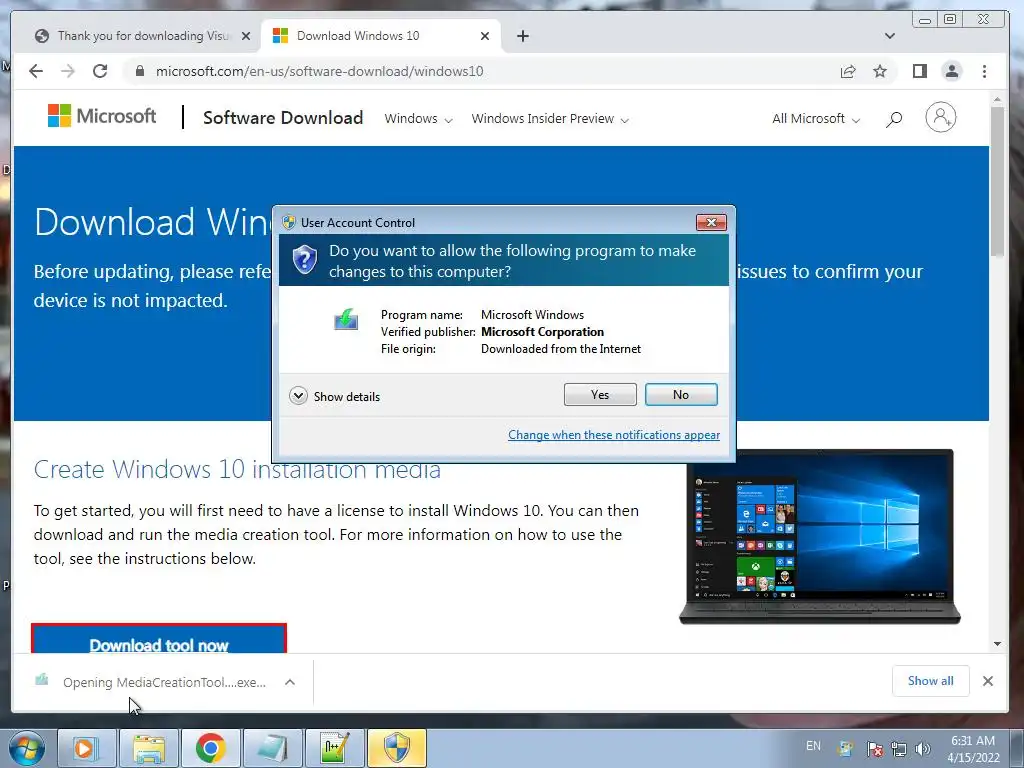Open 'Change when these notifications appear' link
Screen dimensions: 1024x768
(x=614, y=435)
